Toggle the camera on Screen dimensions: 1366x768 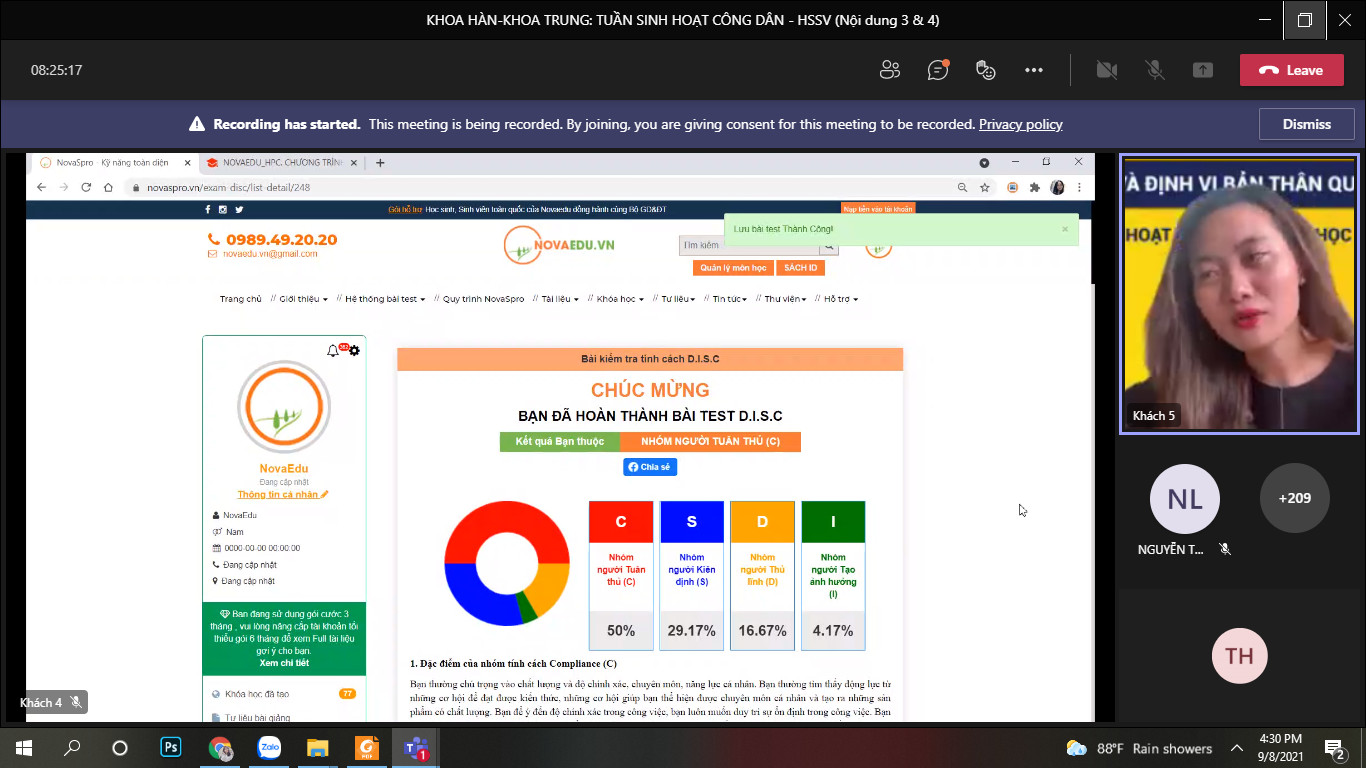[1106, 70]
